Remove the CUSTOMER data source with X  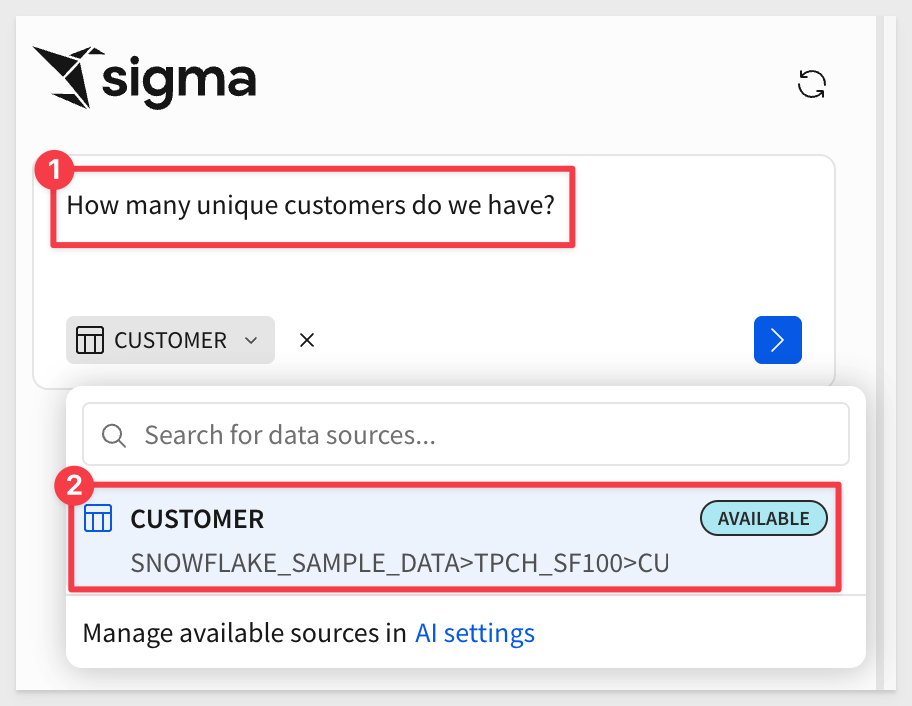307,340
